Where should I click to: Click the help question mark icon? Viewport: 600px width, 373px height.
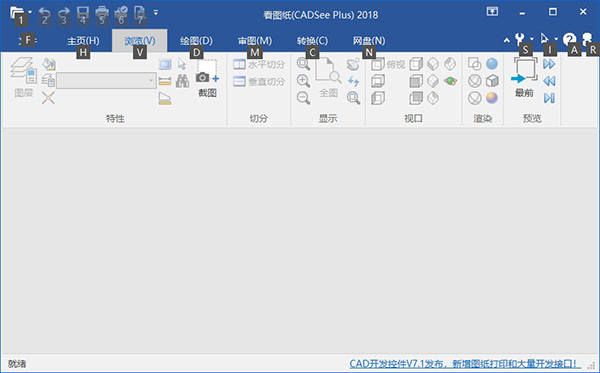coord(569,39)
